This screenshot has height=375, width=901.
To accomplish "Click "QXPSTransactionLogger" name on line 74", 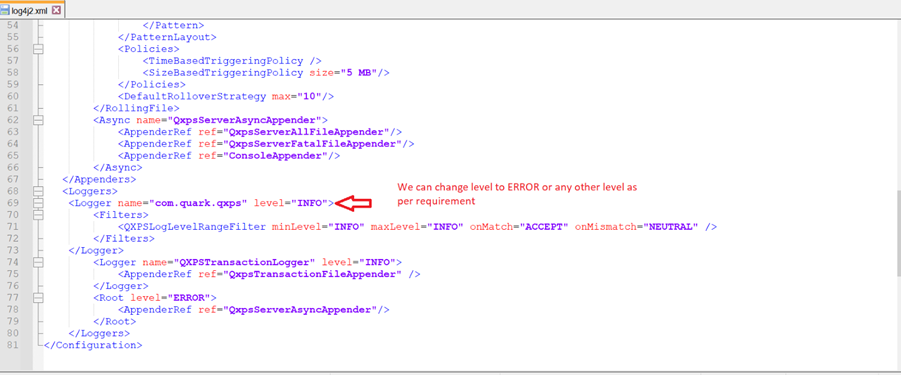I will 245,262.
